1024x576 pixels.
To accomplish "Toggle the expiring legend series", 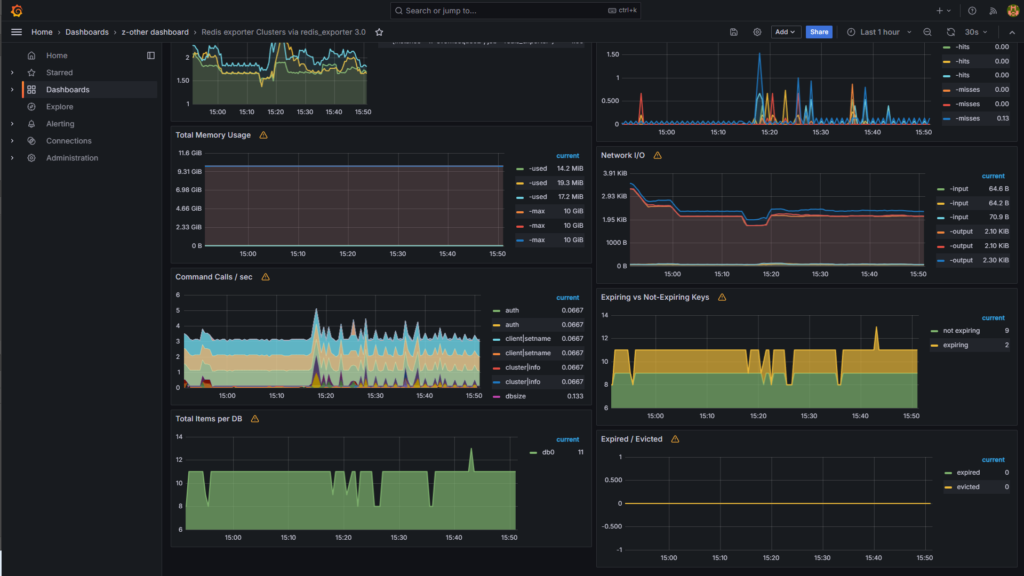I will [955, 345].
